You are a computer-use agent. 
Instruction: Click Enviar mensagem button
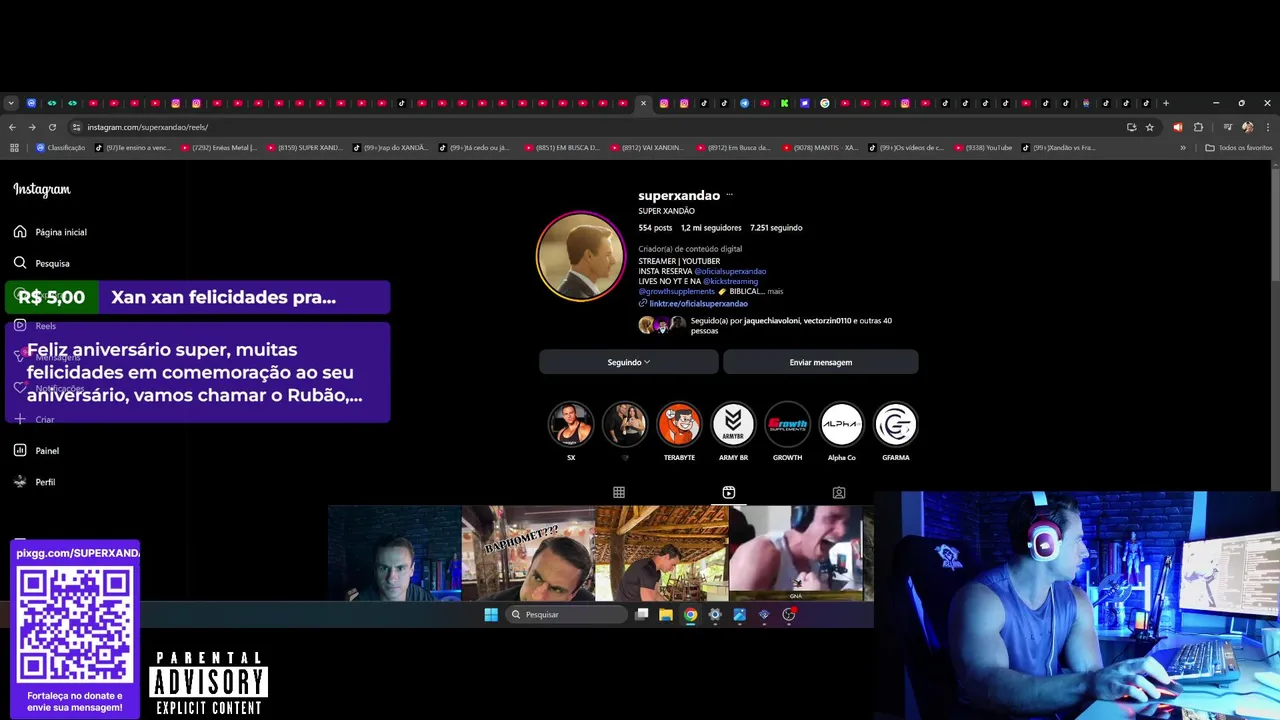click(x=821, y=362)
